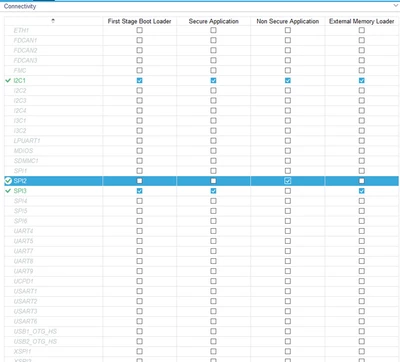Select the FMC peripheral name
Image resolution: width=400 pixels, height=362 pixels.
click(20, 70)
